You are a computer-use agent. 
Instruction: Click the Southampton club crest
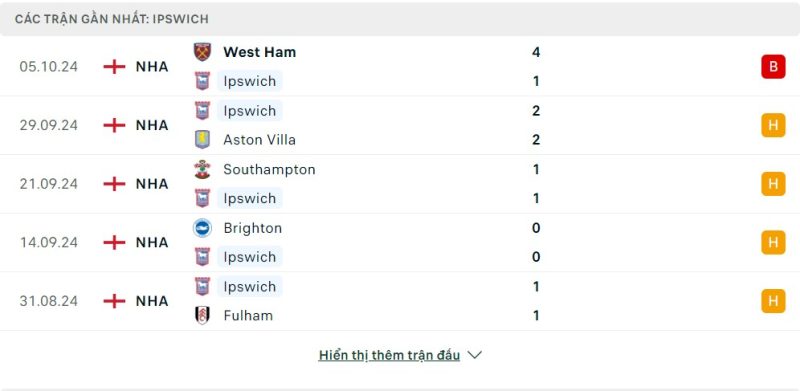click(x=202, y=169)
